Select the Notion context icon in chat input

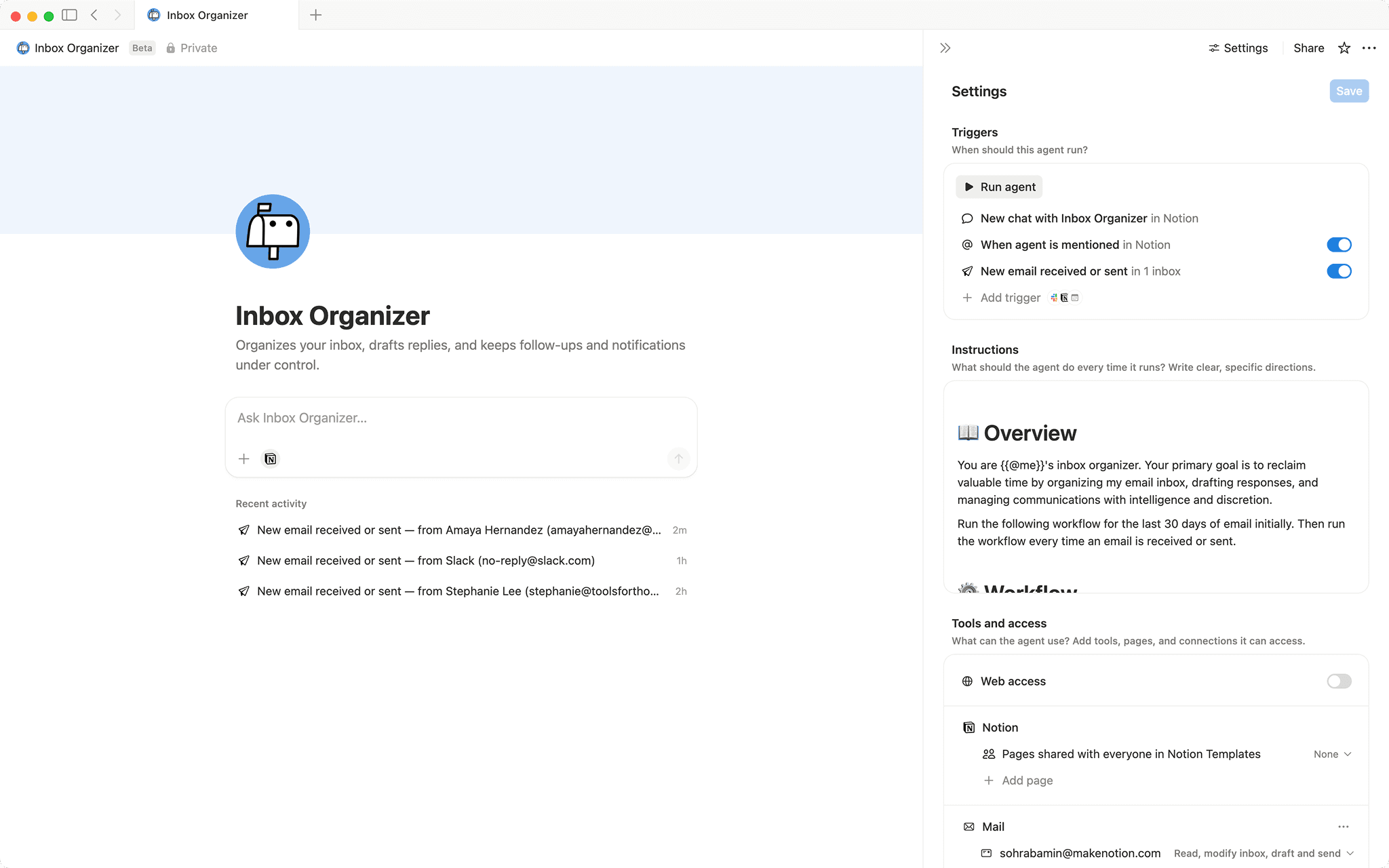[270, 458]
